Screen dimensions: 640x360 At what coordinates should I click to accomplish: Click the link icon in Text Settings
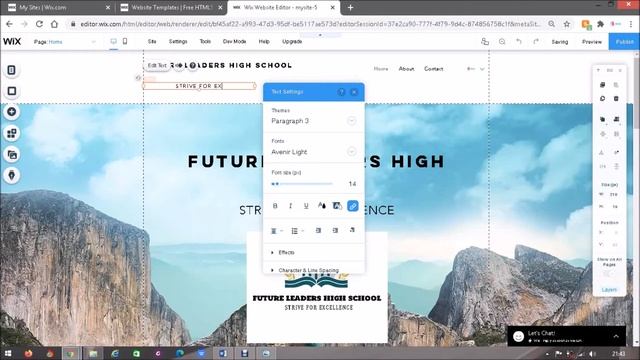(x=353, y=206)
